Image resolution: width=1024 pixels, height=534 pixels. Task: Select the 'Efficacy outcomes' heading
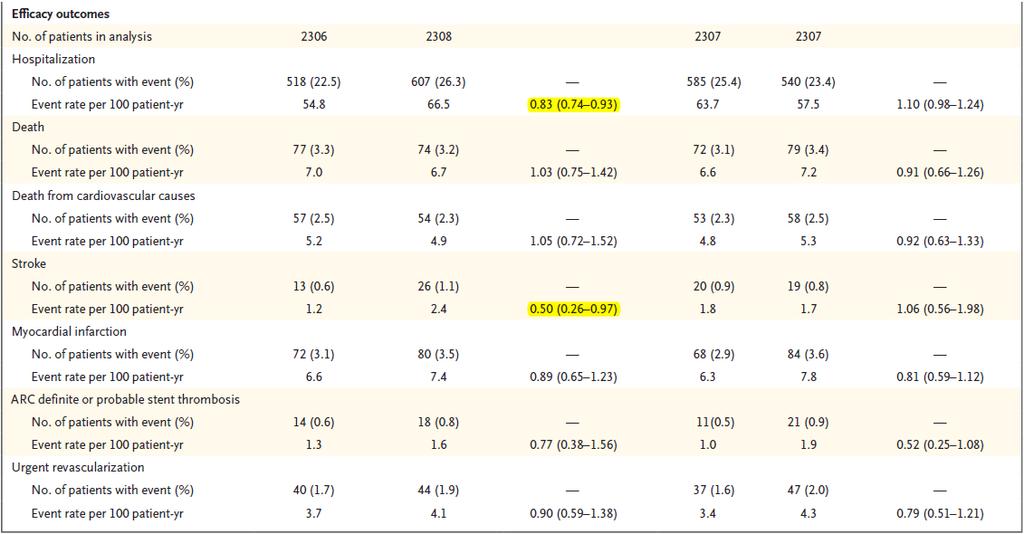(61, 14)
